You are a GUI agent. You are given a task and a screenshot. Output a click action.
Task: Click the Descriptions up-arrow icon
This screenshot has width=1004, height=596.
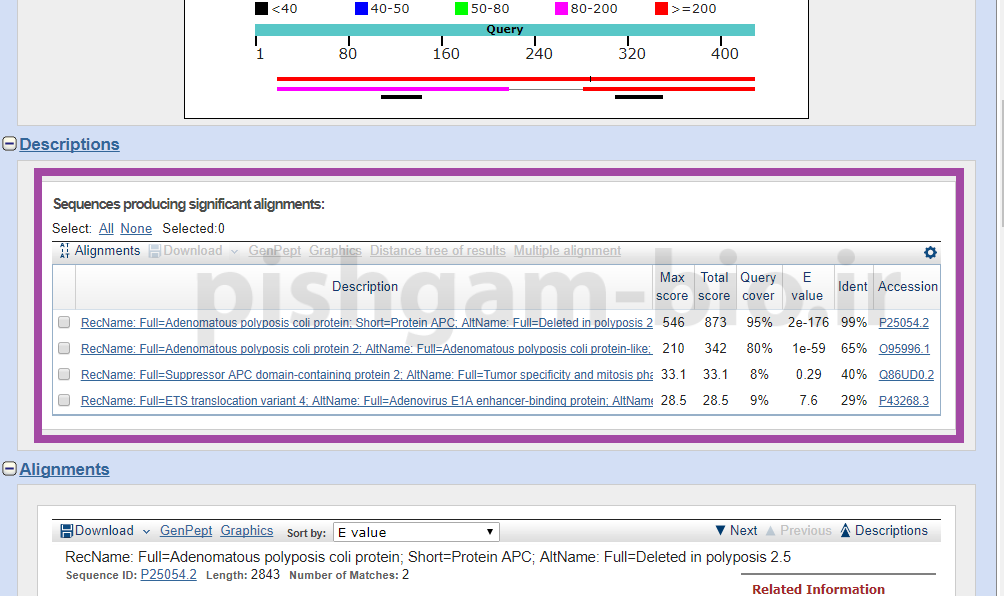tap(845, 531)
